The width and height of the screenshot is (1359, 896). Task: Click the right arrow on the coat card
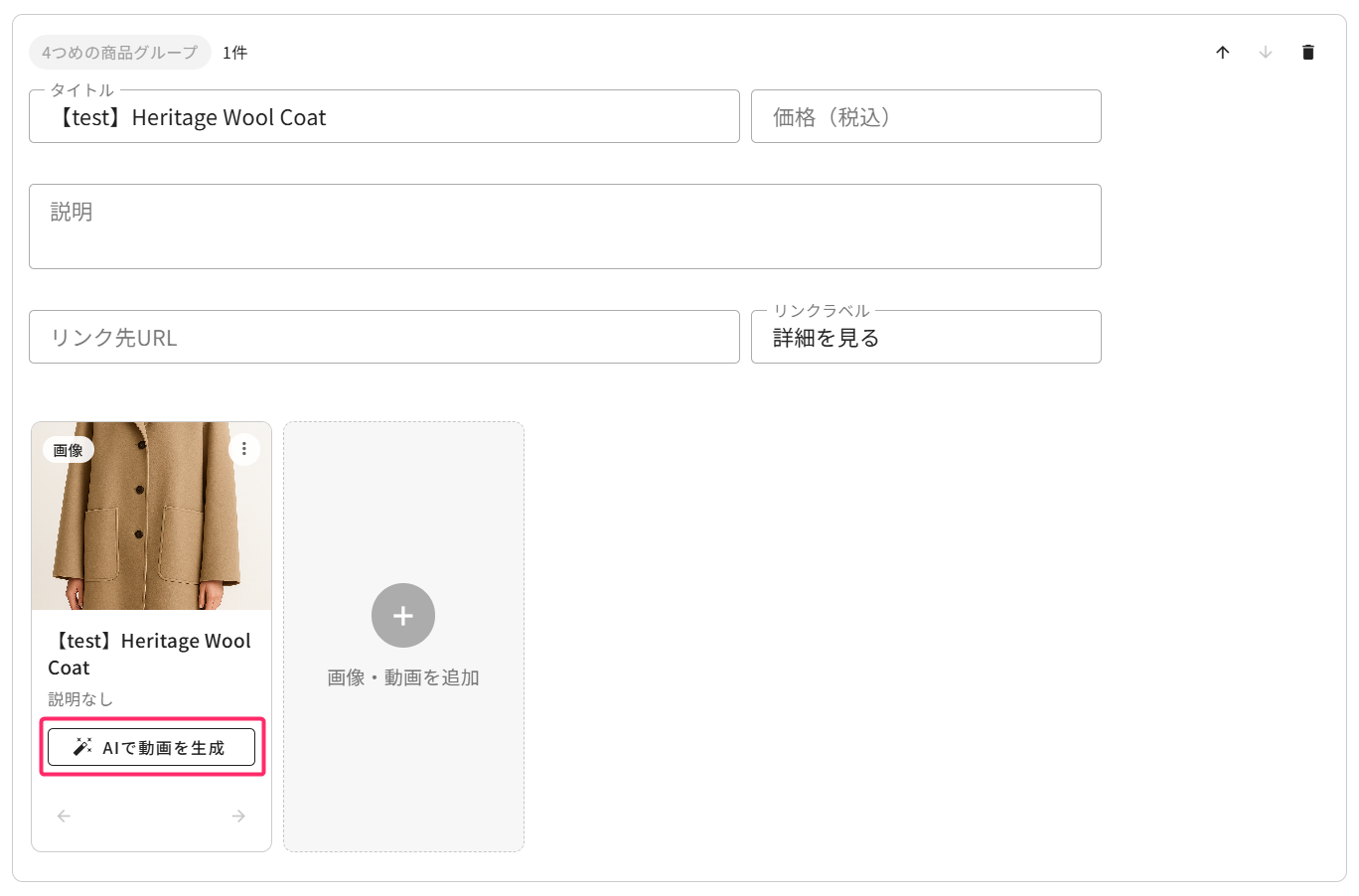point(238,816)
